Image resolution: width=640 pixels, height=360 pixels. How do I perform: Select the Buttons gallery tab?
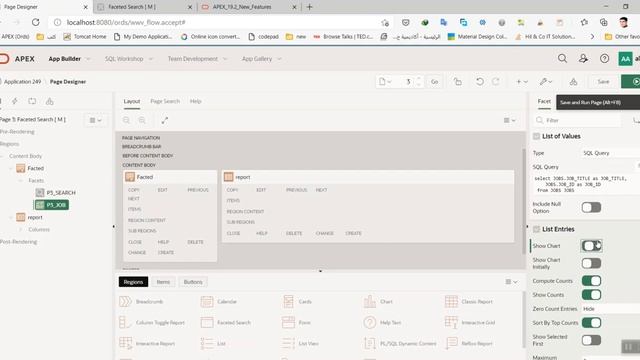click(x=193, y=282)
